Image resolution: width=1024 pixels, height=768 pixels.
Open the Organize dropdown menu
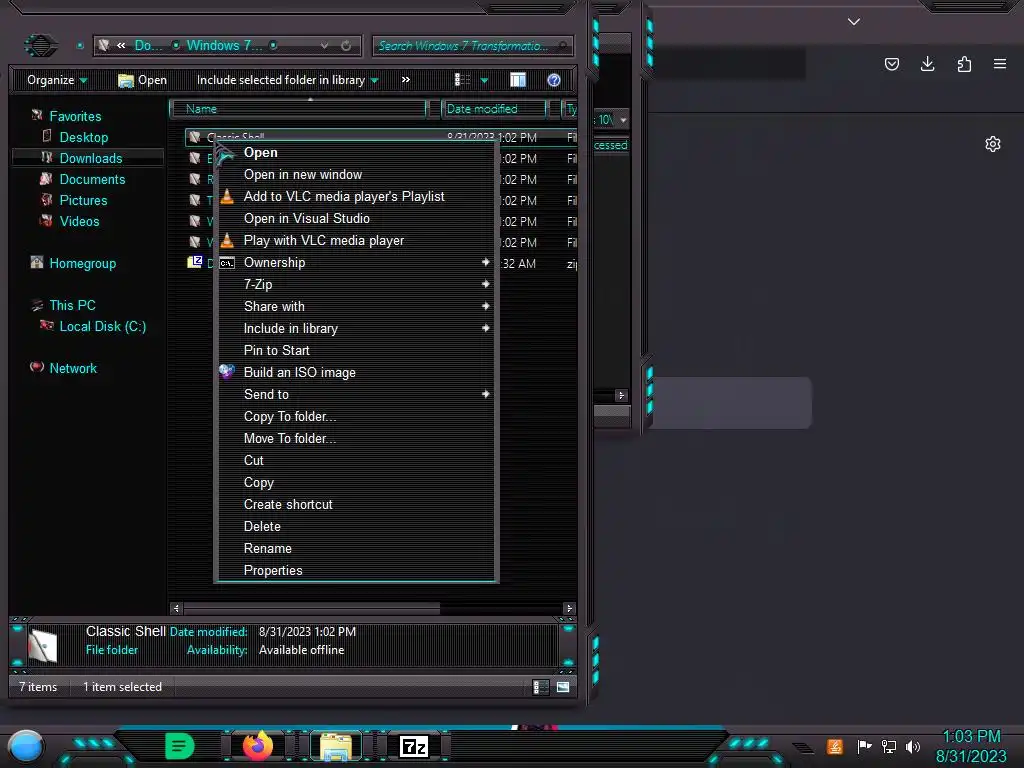(57, 80)
